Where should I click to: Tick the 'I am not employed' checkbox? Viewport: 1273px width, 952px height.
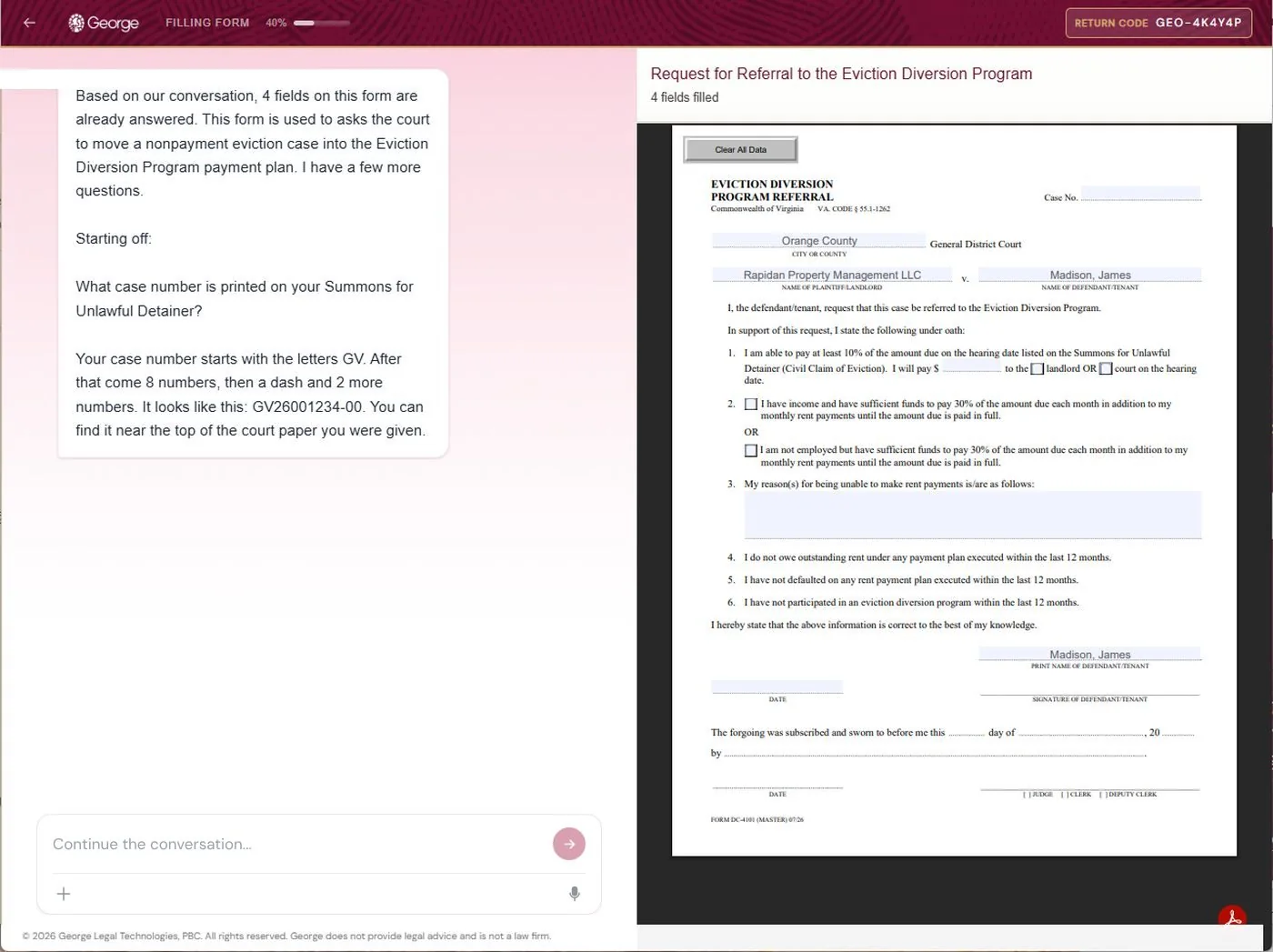[x=751, y=450]
